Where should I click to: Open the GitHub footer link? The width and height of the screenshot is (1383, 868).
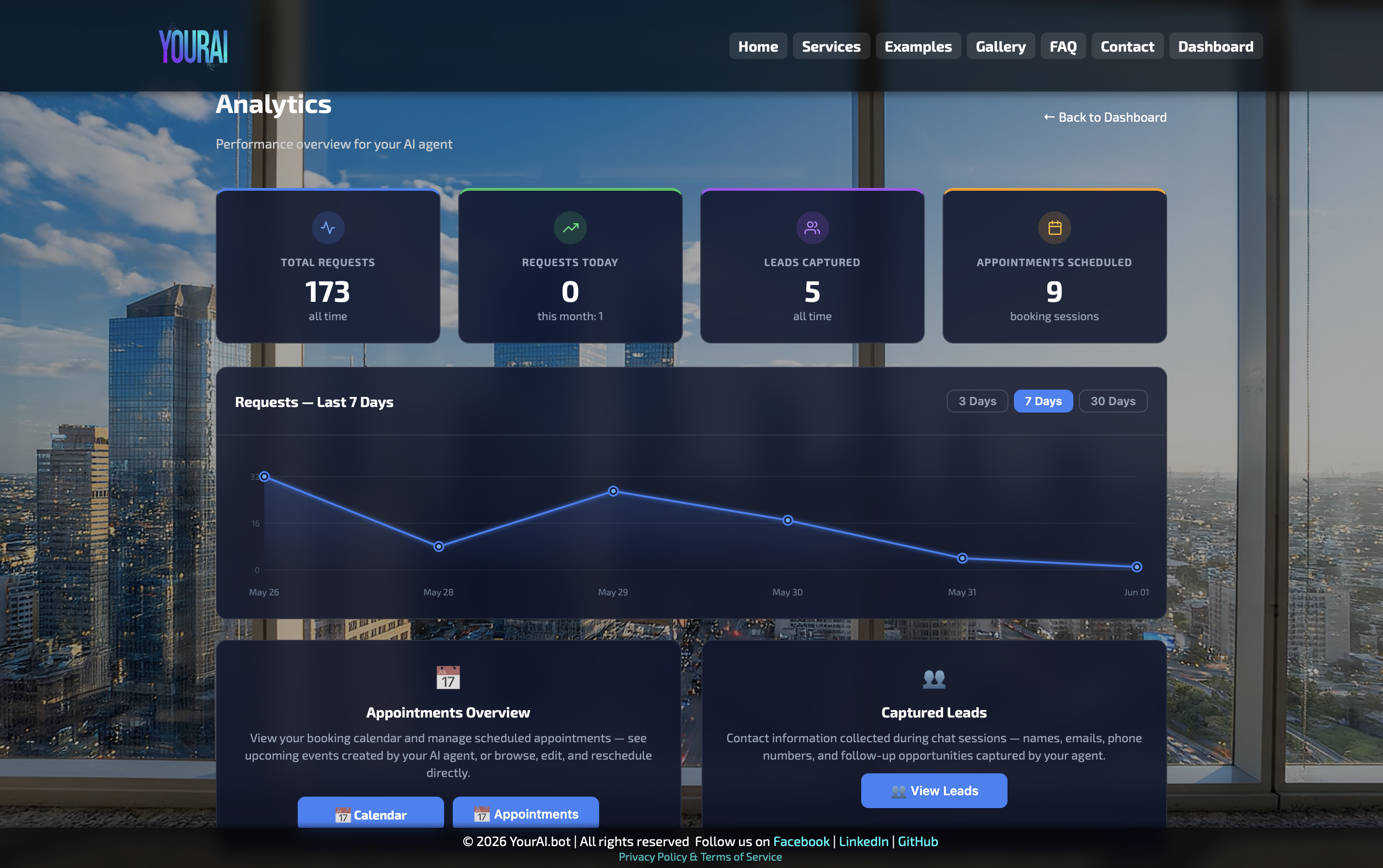point(917,841)
